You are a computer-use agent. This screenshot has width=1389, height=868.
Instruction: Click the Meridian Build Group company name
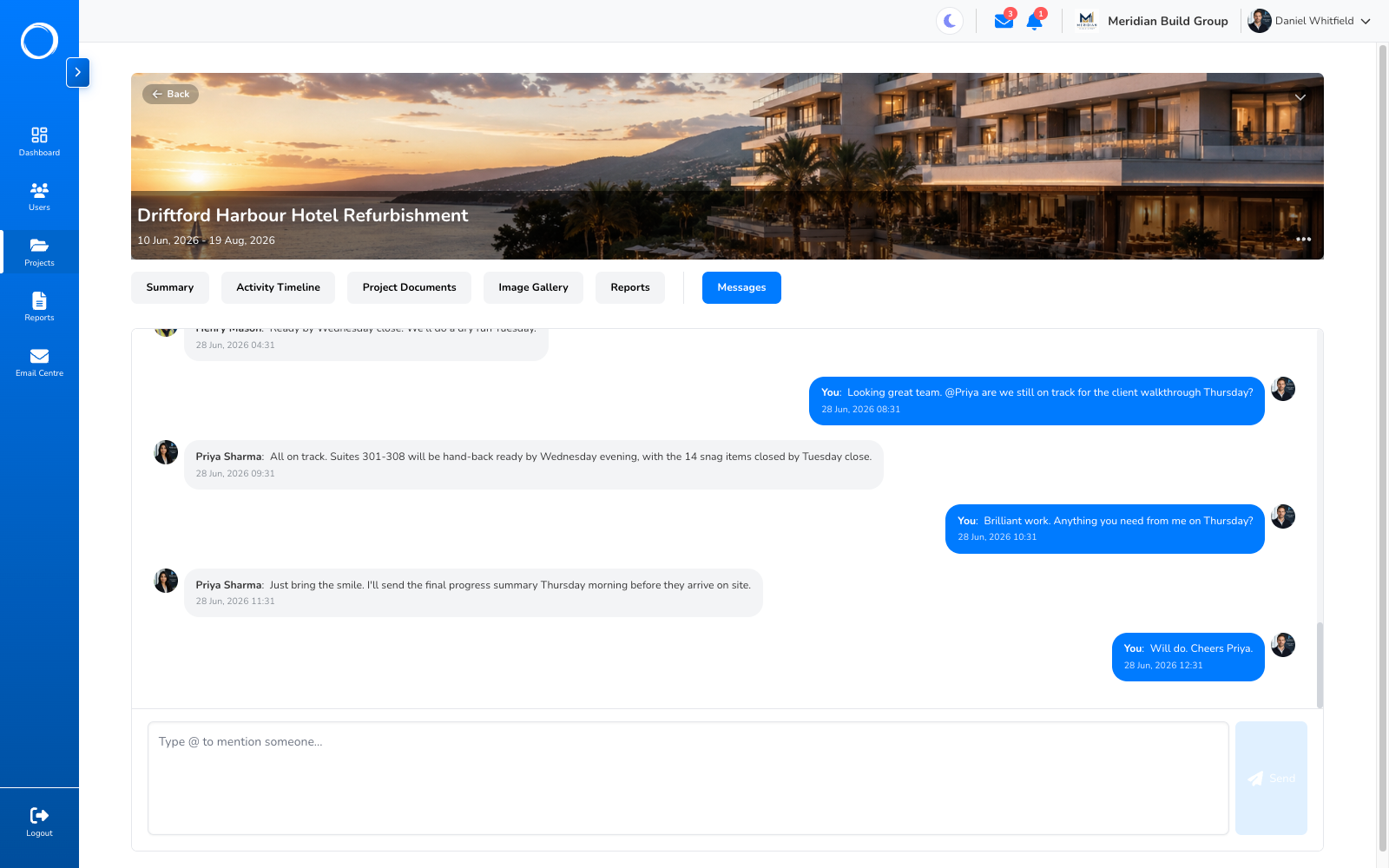pos(1168,21)
